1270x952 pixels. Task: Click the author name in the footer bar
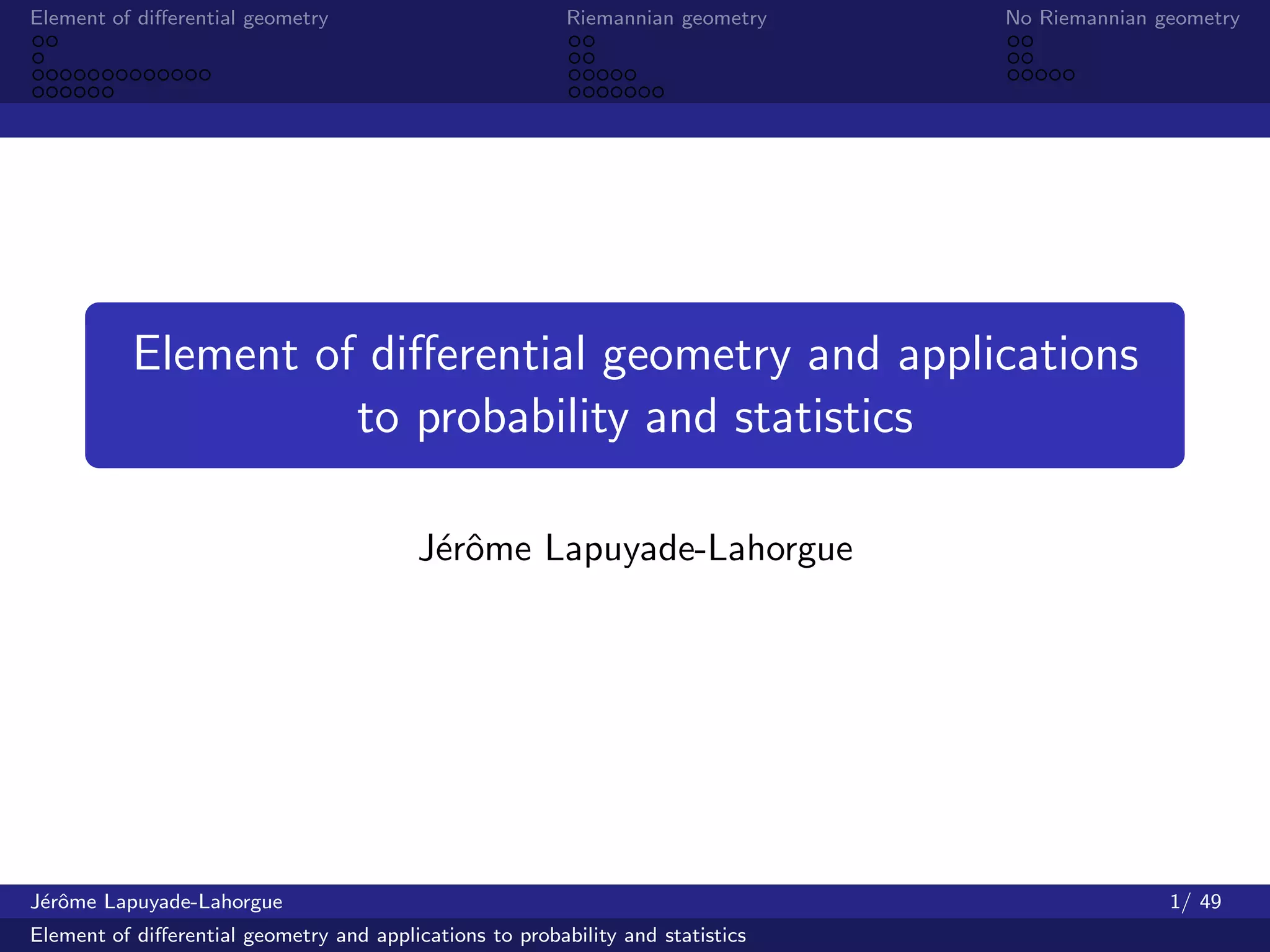click(156, 901)
